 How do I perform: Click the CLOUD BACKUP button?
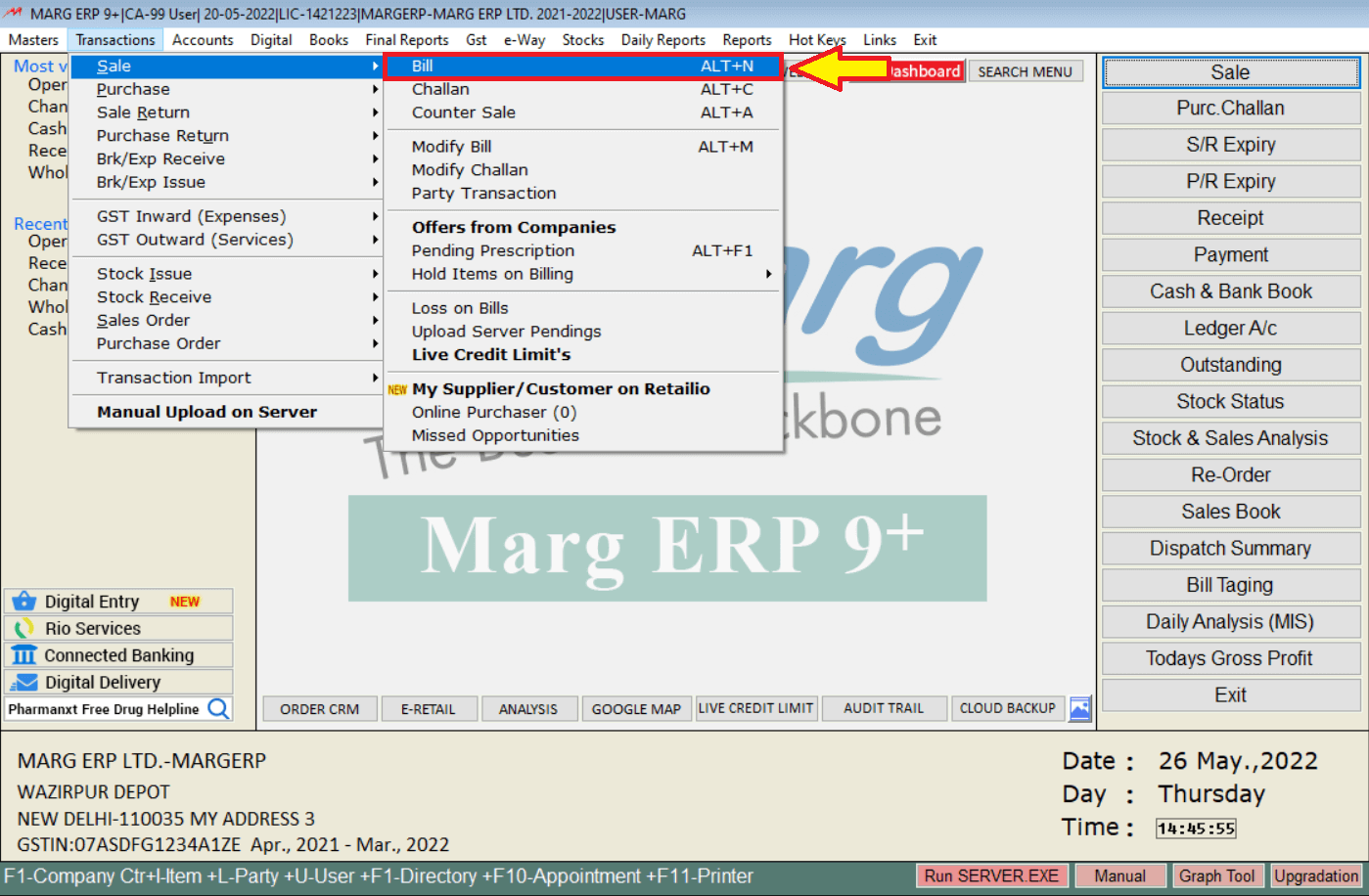[x=1008, y=708]
